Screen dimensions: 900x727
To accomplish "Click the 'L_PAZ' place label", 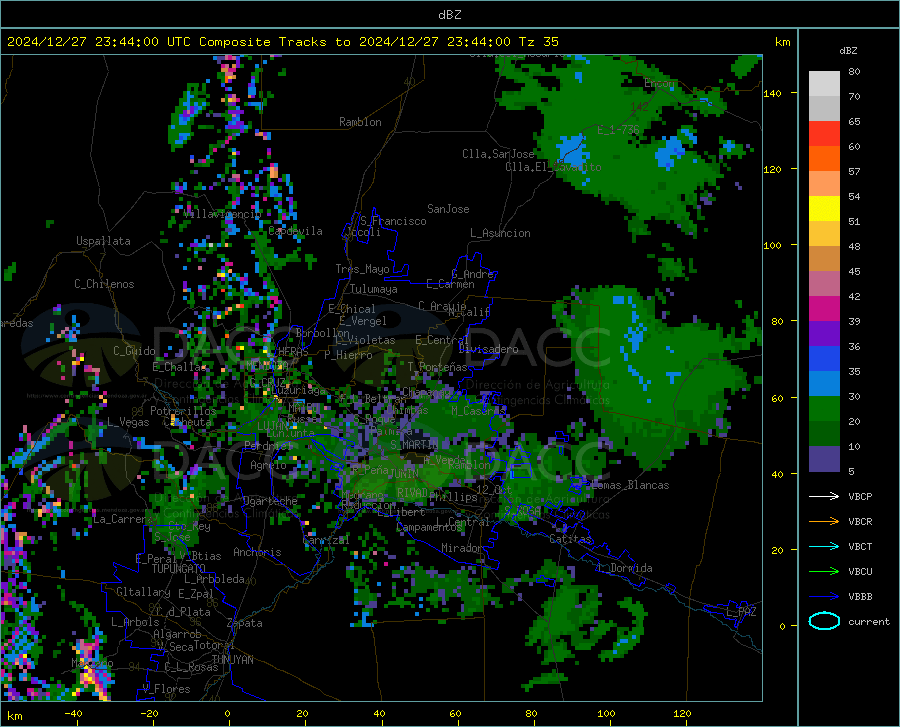I will click(741, 612).
